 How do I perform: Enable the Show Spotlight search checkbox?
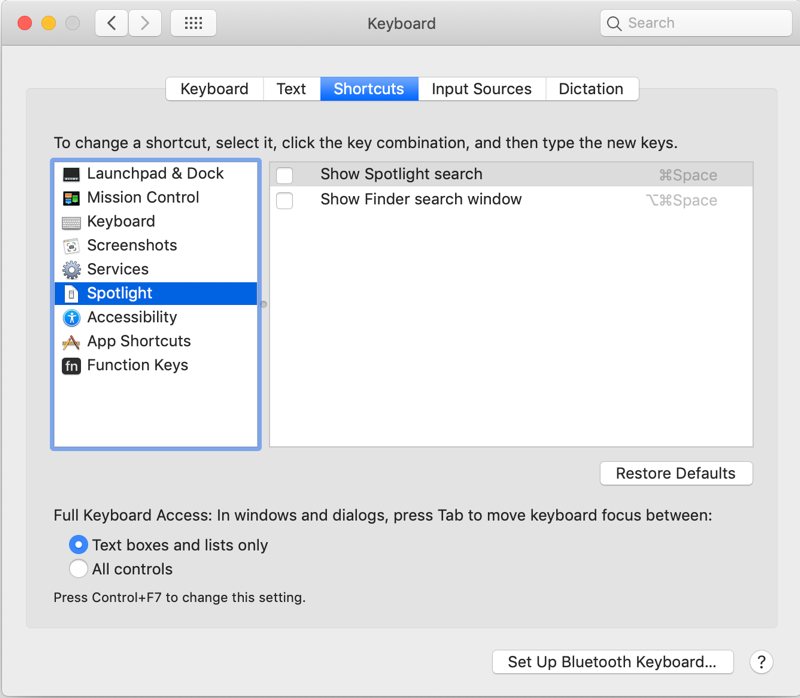pos(283,174)
